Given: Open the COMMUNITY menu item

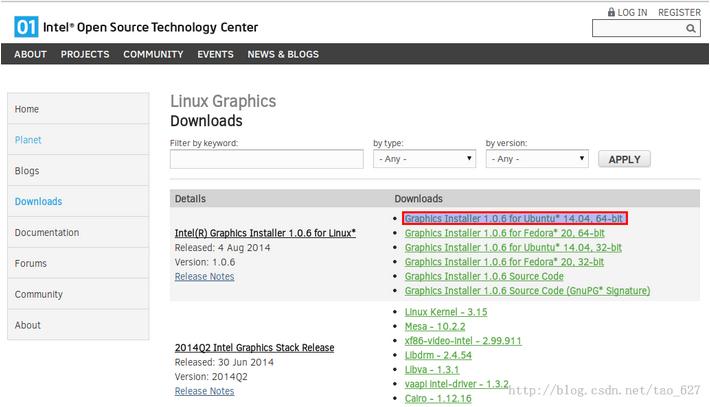Looking at the screenshot, I should point(153,54).
